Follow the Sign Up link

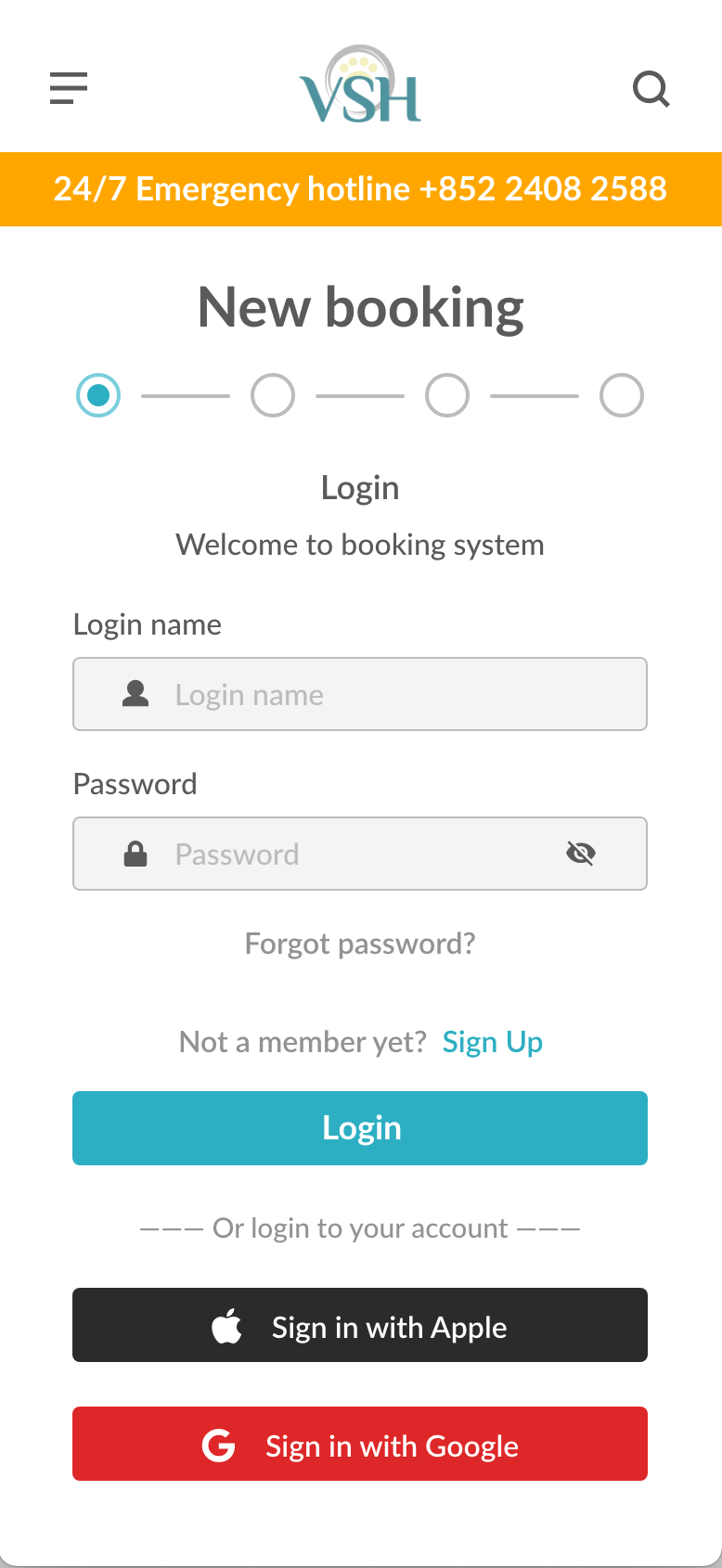coord(492,1042)
